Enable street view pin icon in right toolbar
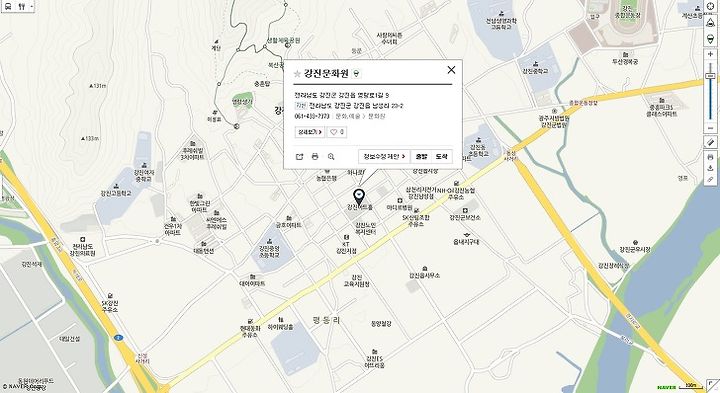Viewport: 720px width, 393px height. click(710, 39)
